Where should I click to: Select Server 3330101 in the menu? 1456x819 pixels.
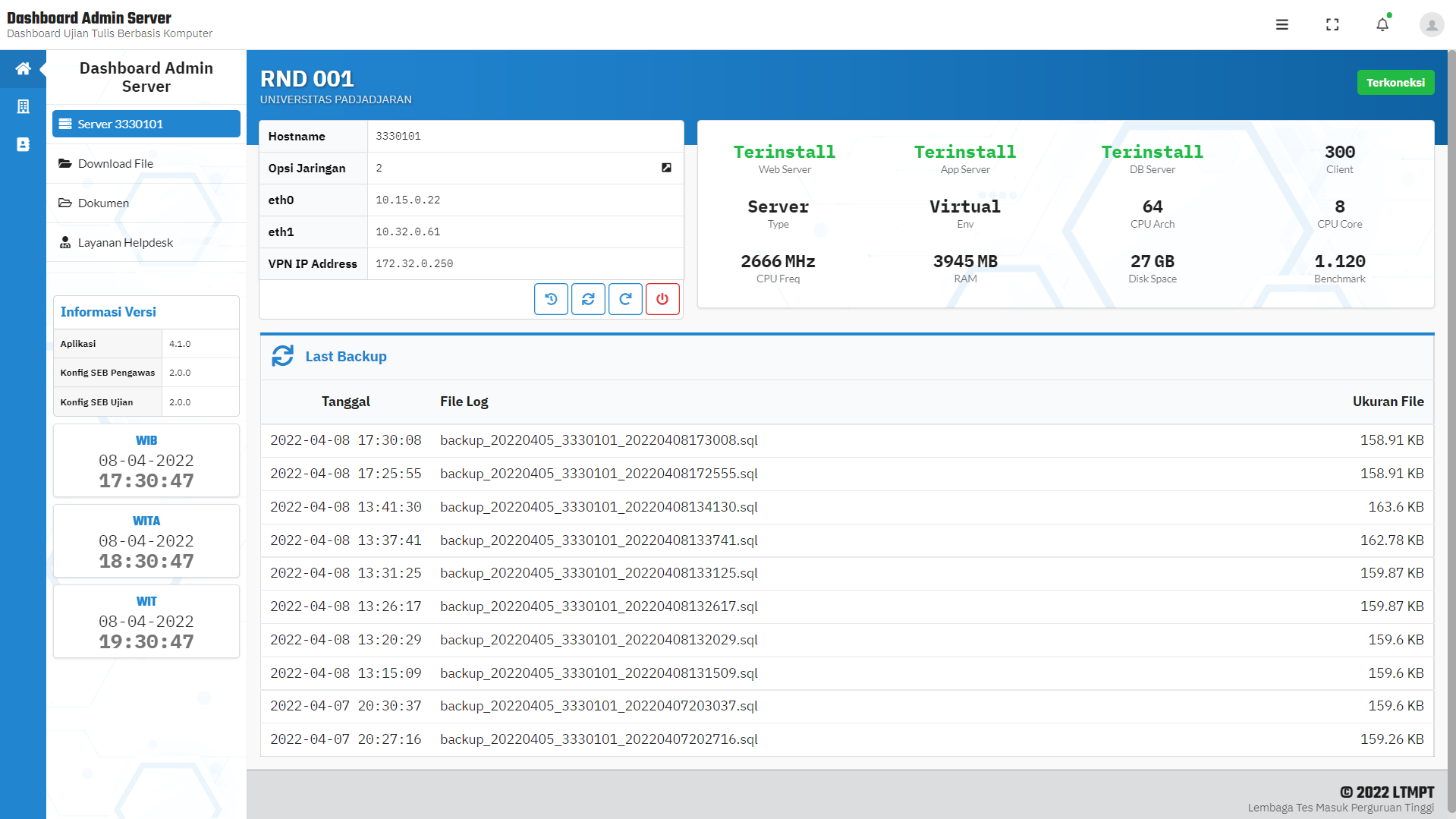click(146, 124)
